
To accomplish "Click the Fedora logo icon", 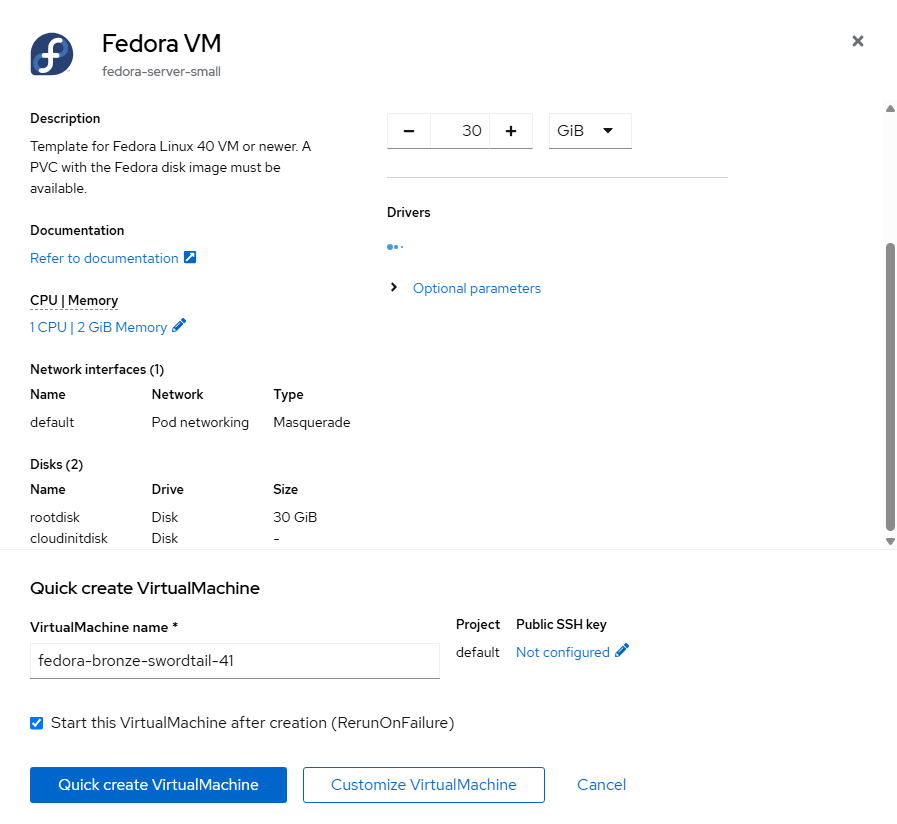I will point(51,54).
